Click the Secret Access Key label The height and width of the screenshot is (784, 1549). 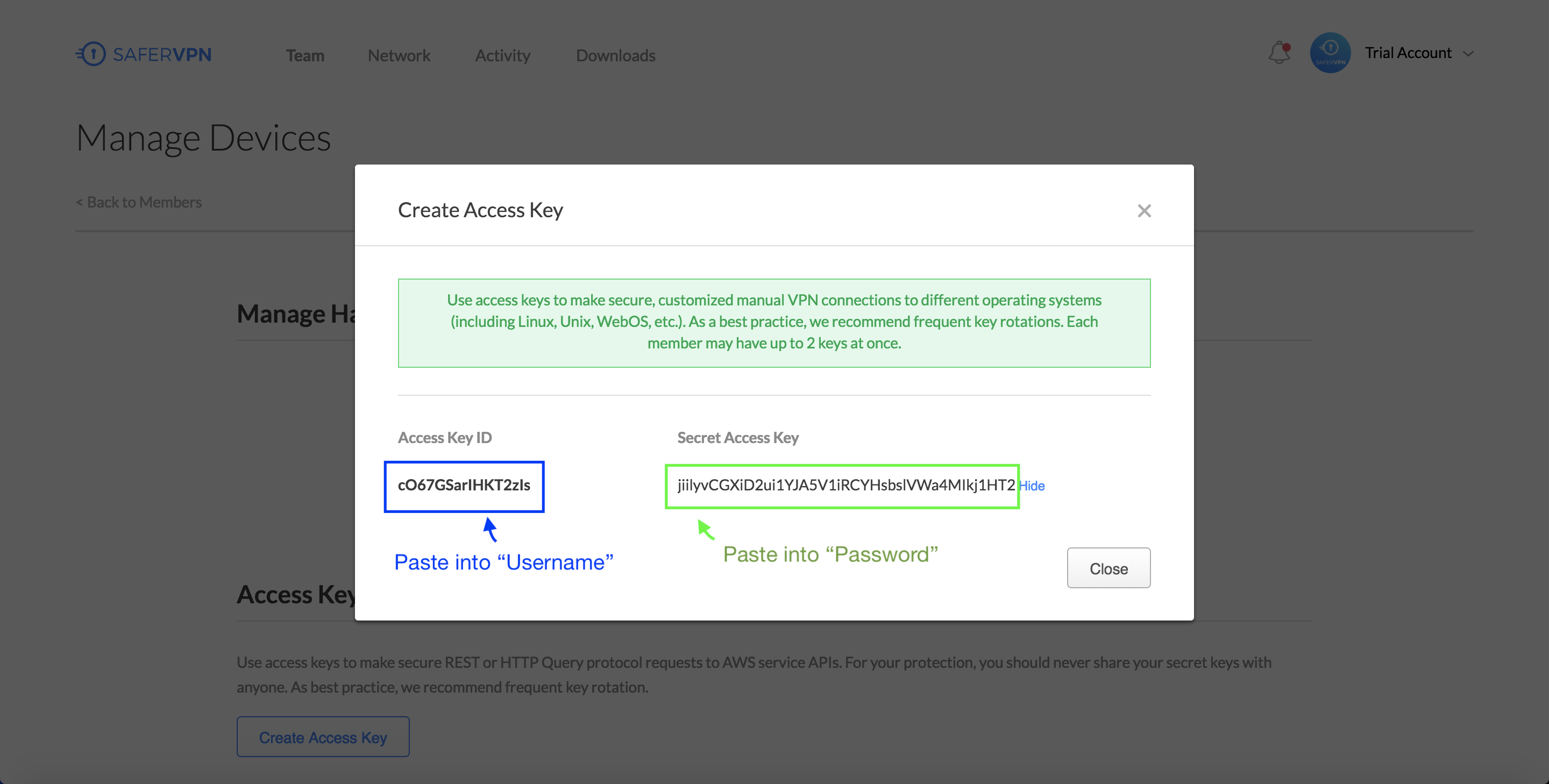[x=738, y=438]
